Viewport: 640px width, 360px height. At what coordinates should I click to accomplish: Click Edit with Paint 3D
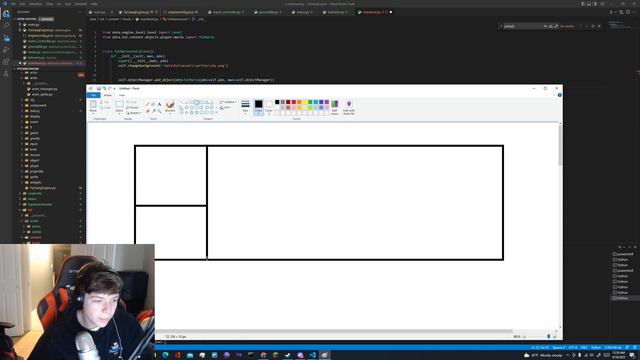349,107
